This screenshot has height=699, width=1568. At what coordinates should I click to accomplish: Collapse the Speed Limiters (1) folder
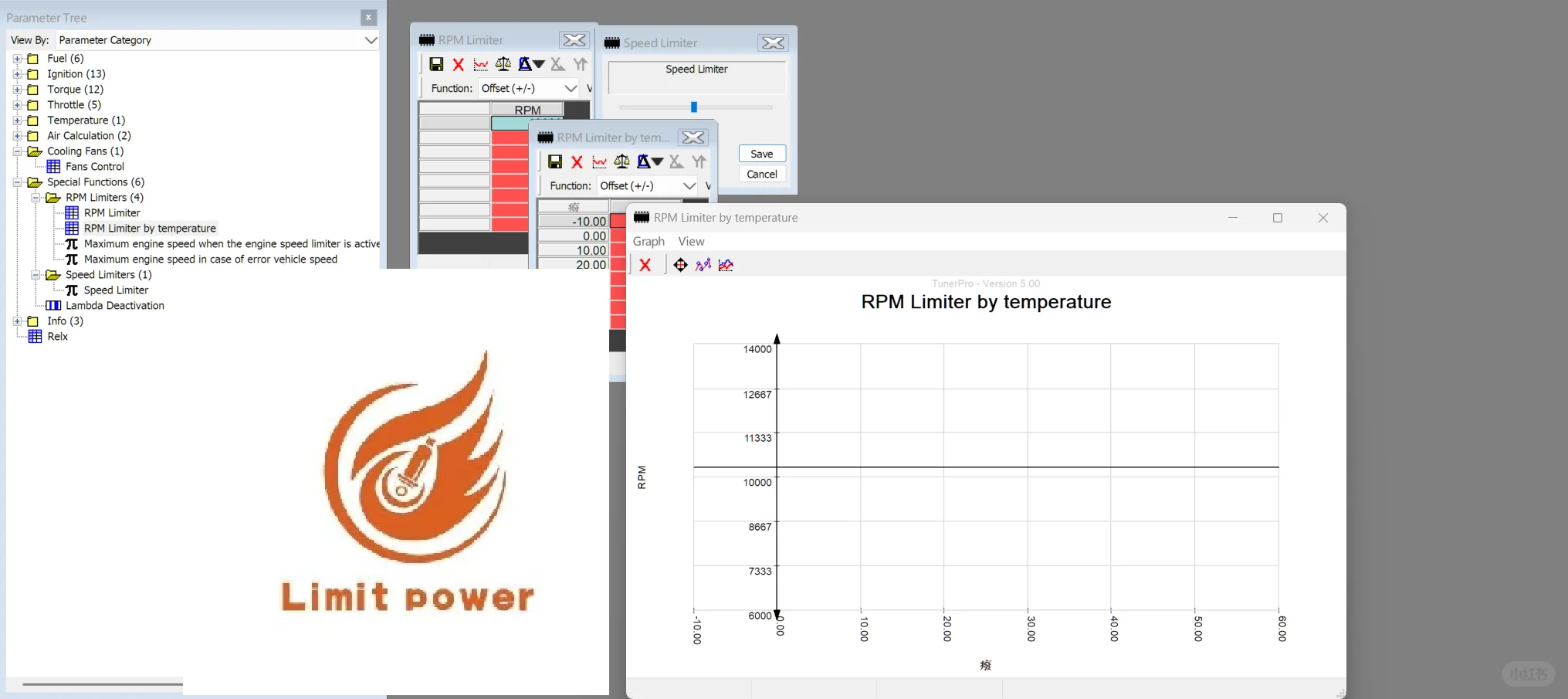[x=36, y=274]
